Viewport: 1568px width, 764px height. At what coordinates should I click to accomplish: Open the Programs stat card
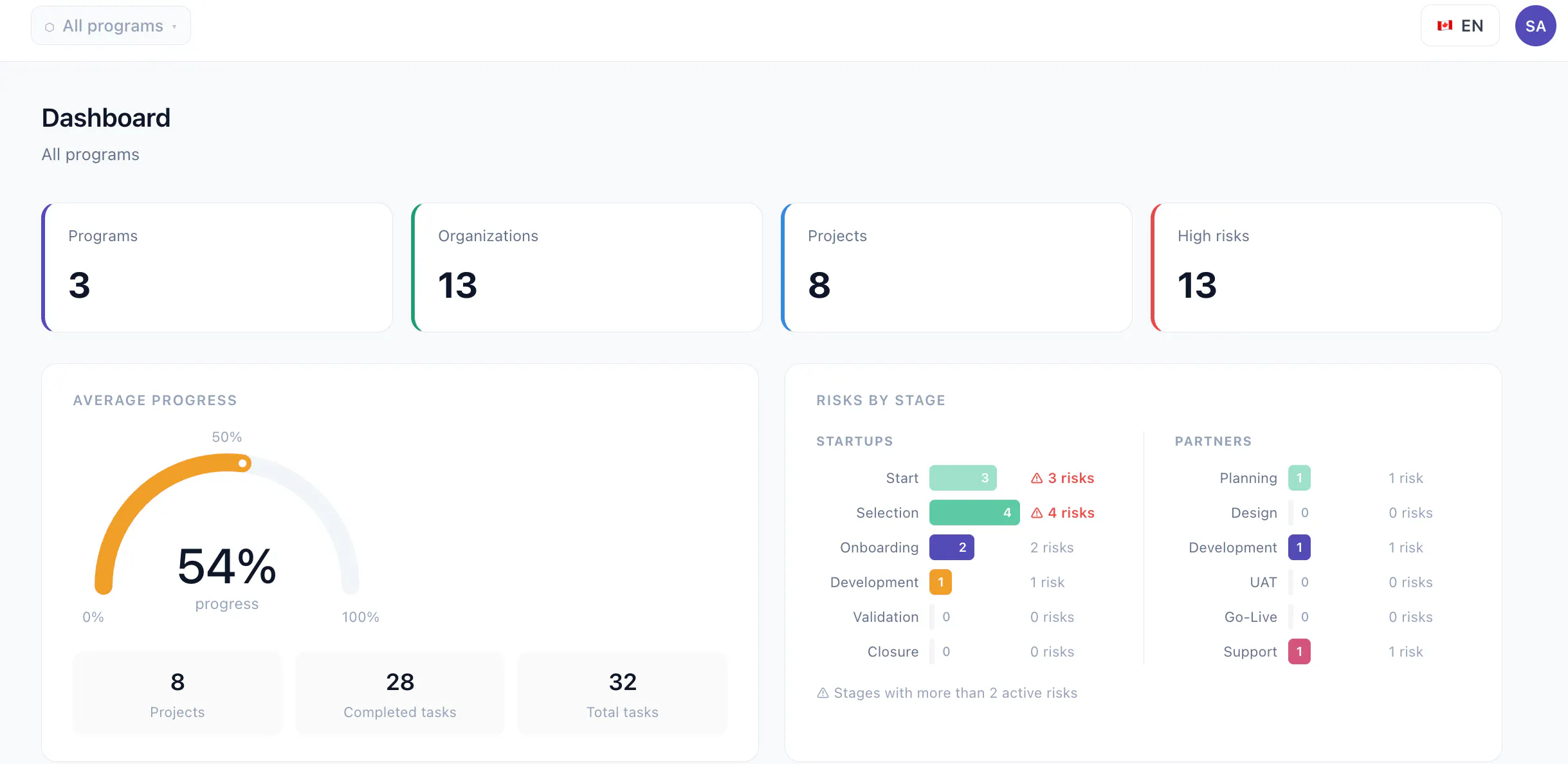tap(217, 268)
